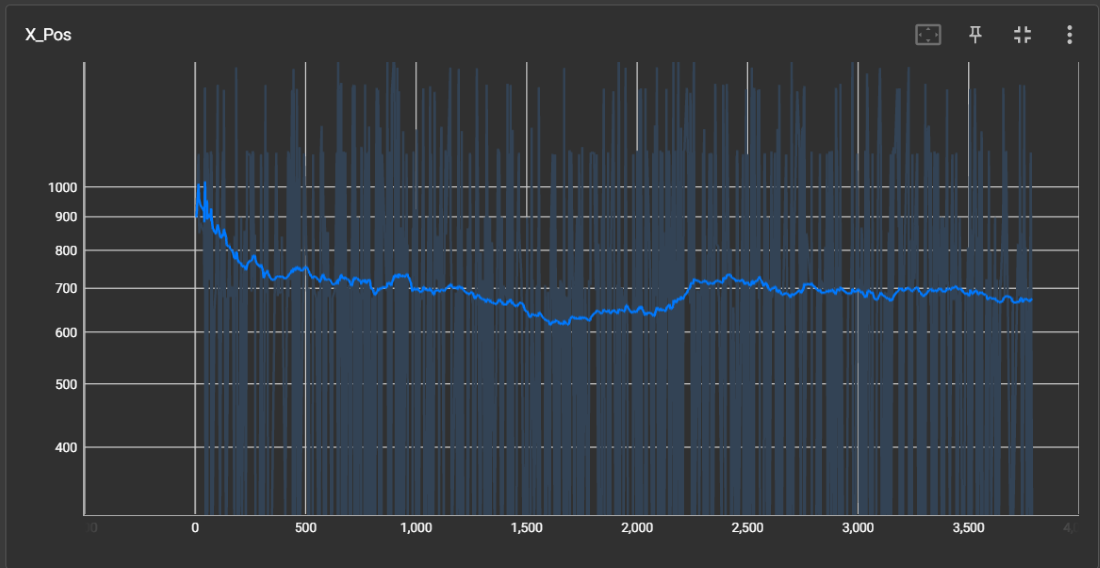Click the 0 tick on the x-axis
Viewport: 1100px width, 568px height.
(194, 528)
